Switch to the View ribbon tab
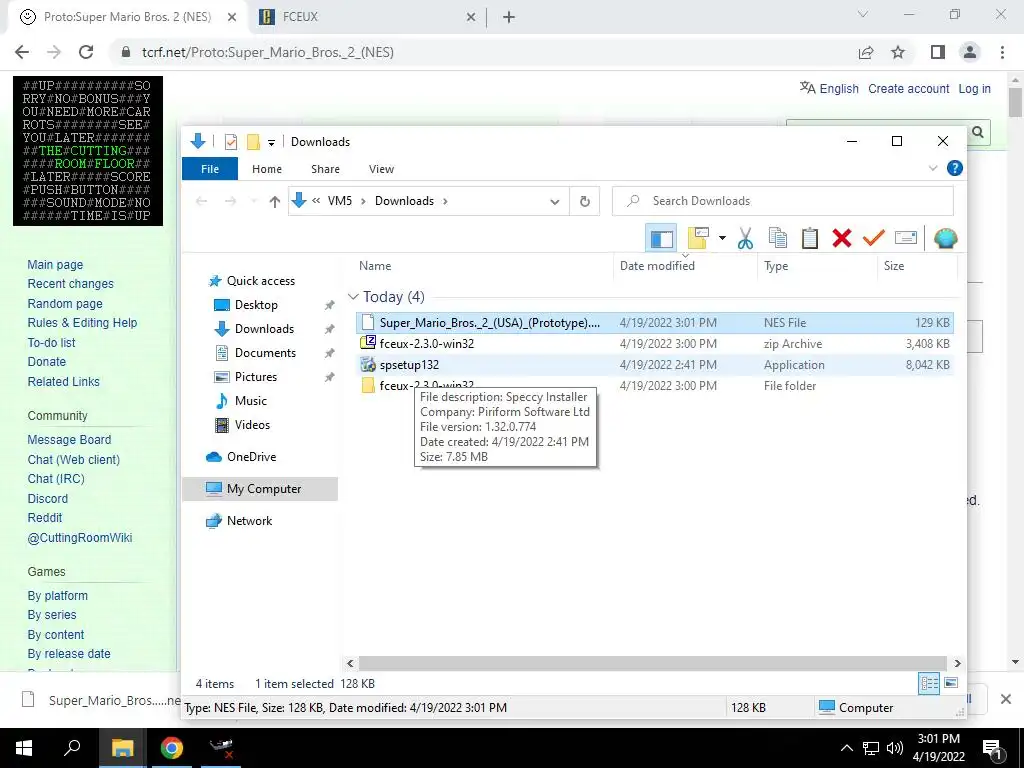 pyautogui.click(x=381, y=169)
